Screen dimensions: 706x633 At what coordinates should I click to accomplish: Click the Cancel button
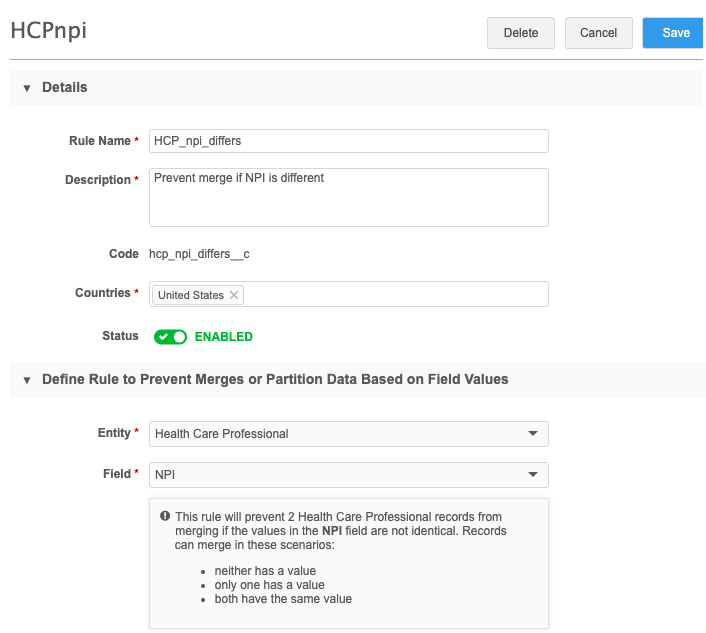[598, 33]
